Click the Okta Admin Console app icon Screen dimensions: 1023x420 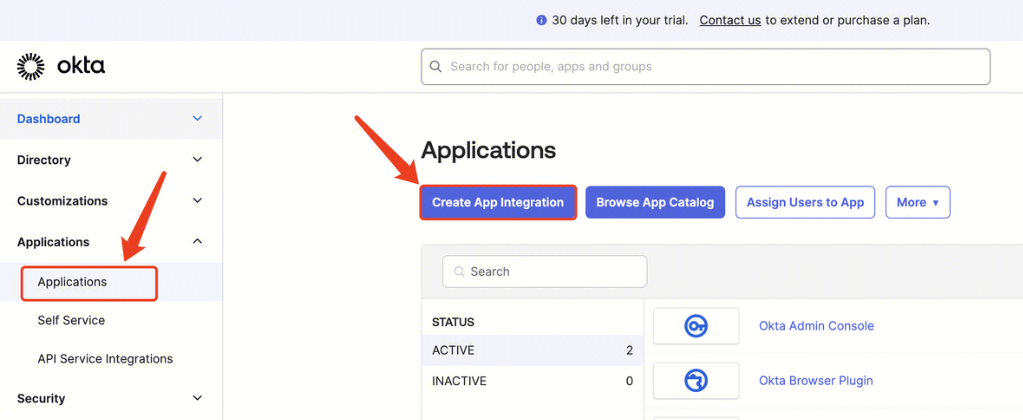click(x=696, y=326)
